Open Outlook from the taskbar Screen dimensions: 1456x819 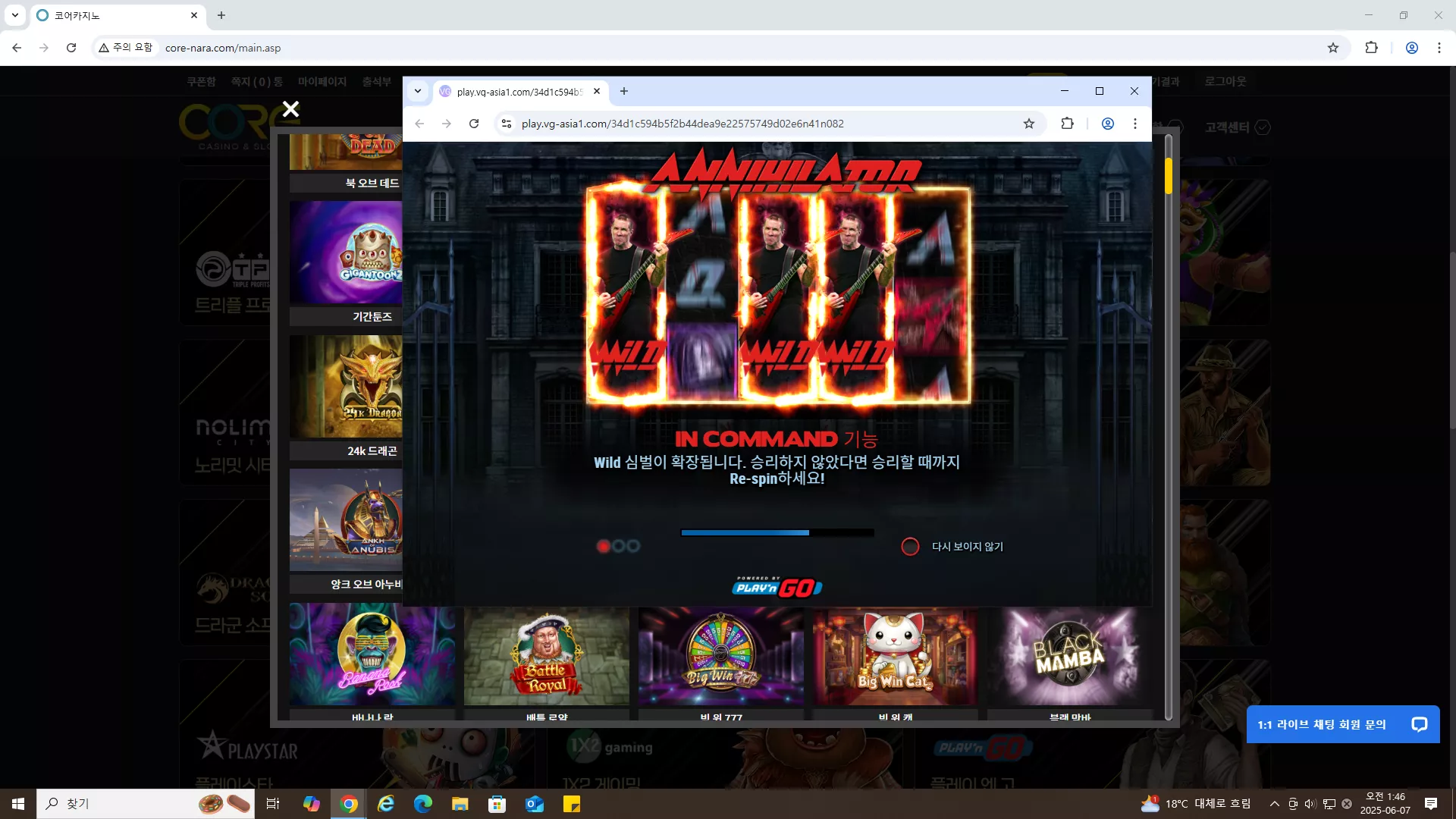point(535,804)
